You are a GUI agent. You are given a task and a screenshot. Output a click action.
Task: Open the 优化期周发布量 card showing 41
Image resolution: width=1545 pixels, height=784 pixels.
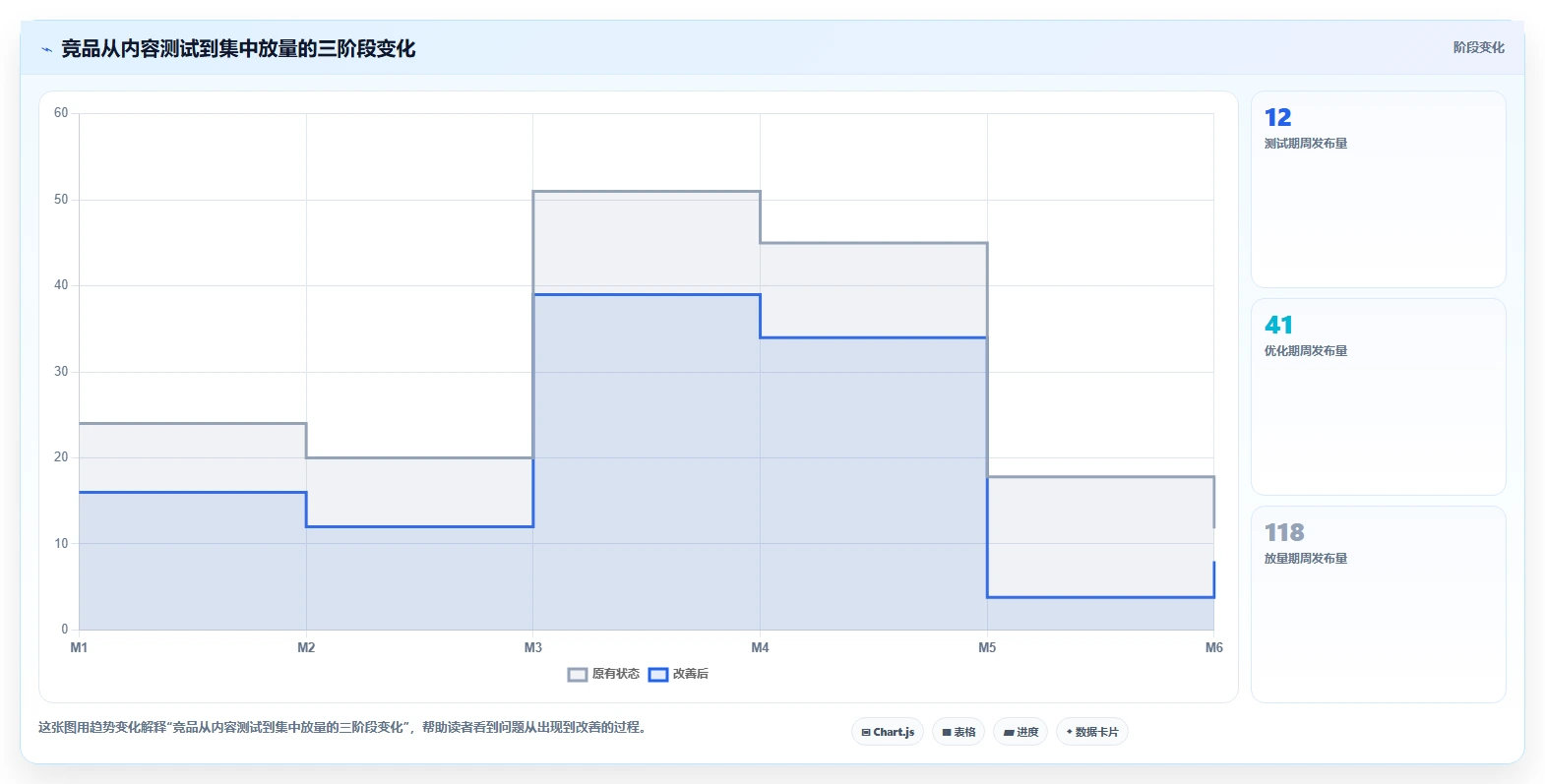1378,397
